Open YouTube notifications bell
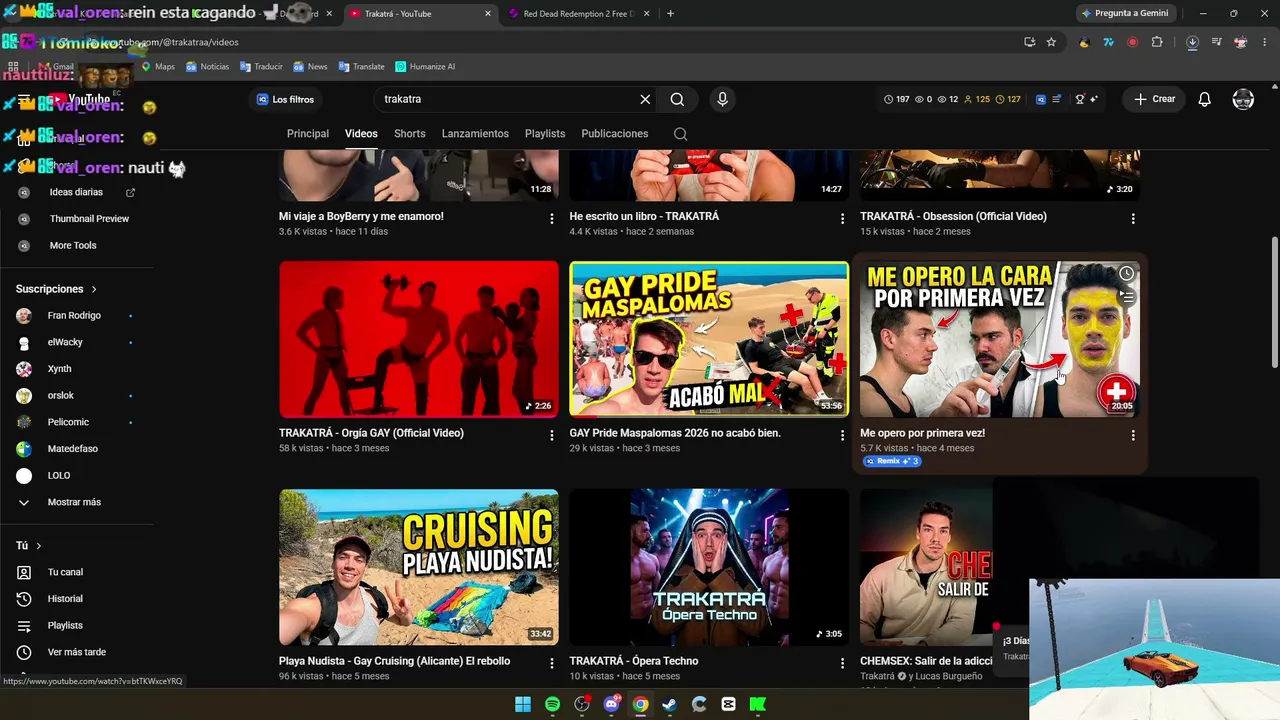The image size is (1280, 720). [1205, 99]
